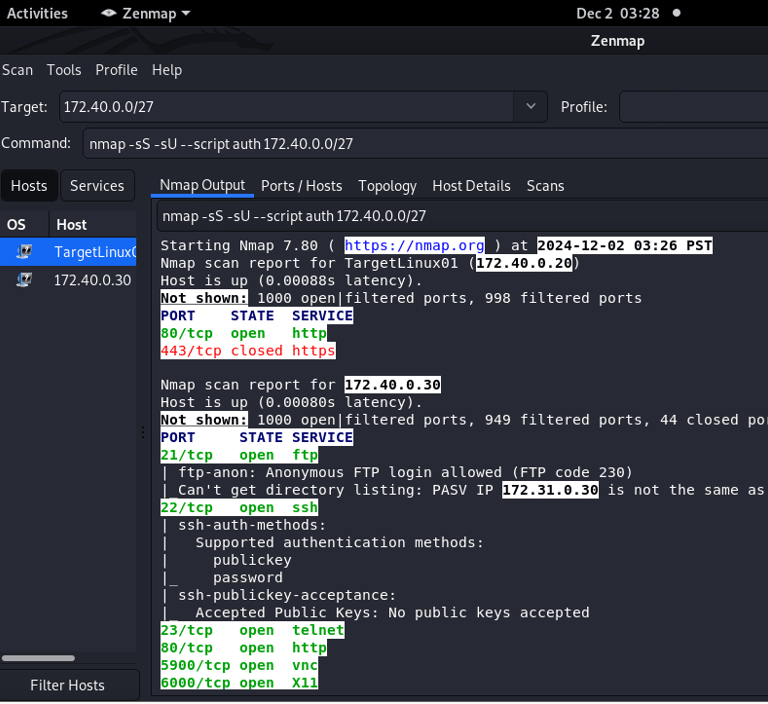768x704 pixels.
Task: Click the 172.40.0.30 host OS icon
Action: (24, 280)
